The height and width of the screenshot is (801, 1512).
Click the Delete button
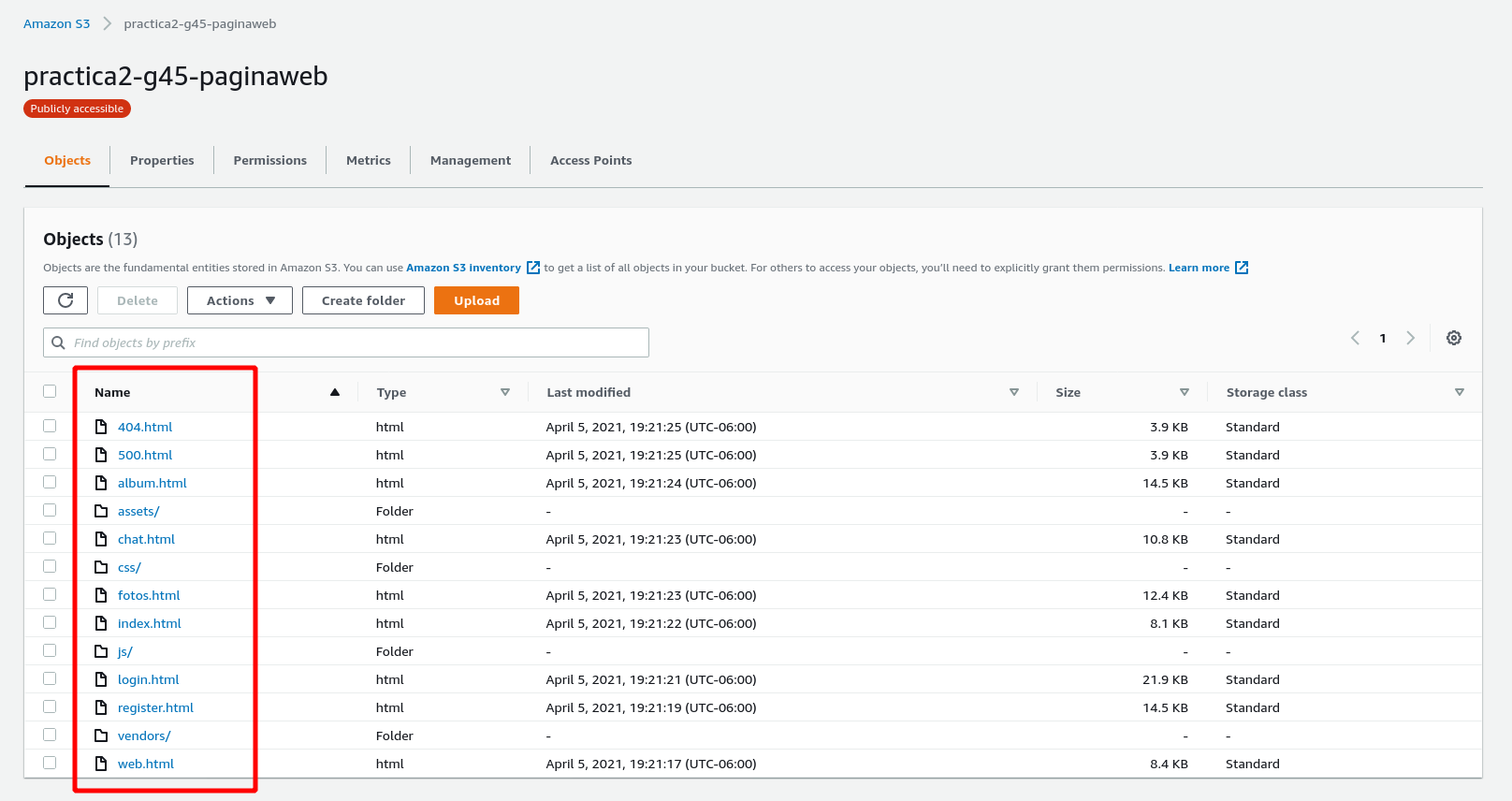(138, 300)
